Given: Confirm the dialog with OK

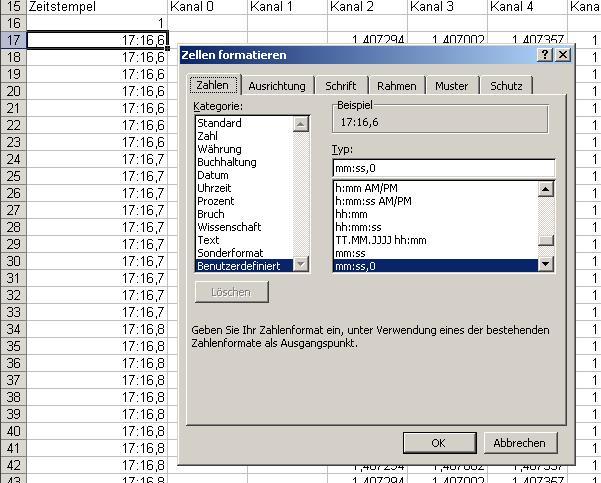Looking at the screenshot, I should pyautogui.click(x=439, y=443).
